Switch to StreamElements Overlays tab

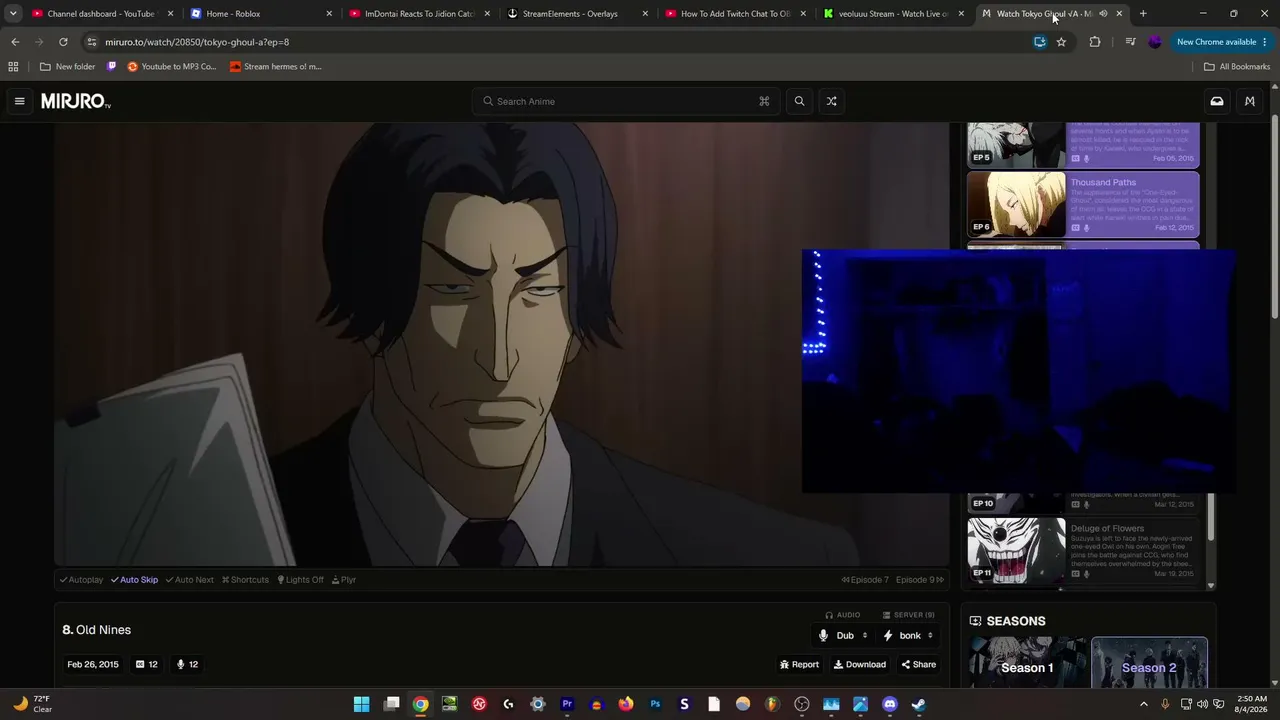click(577, 14)
